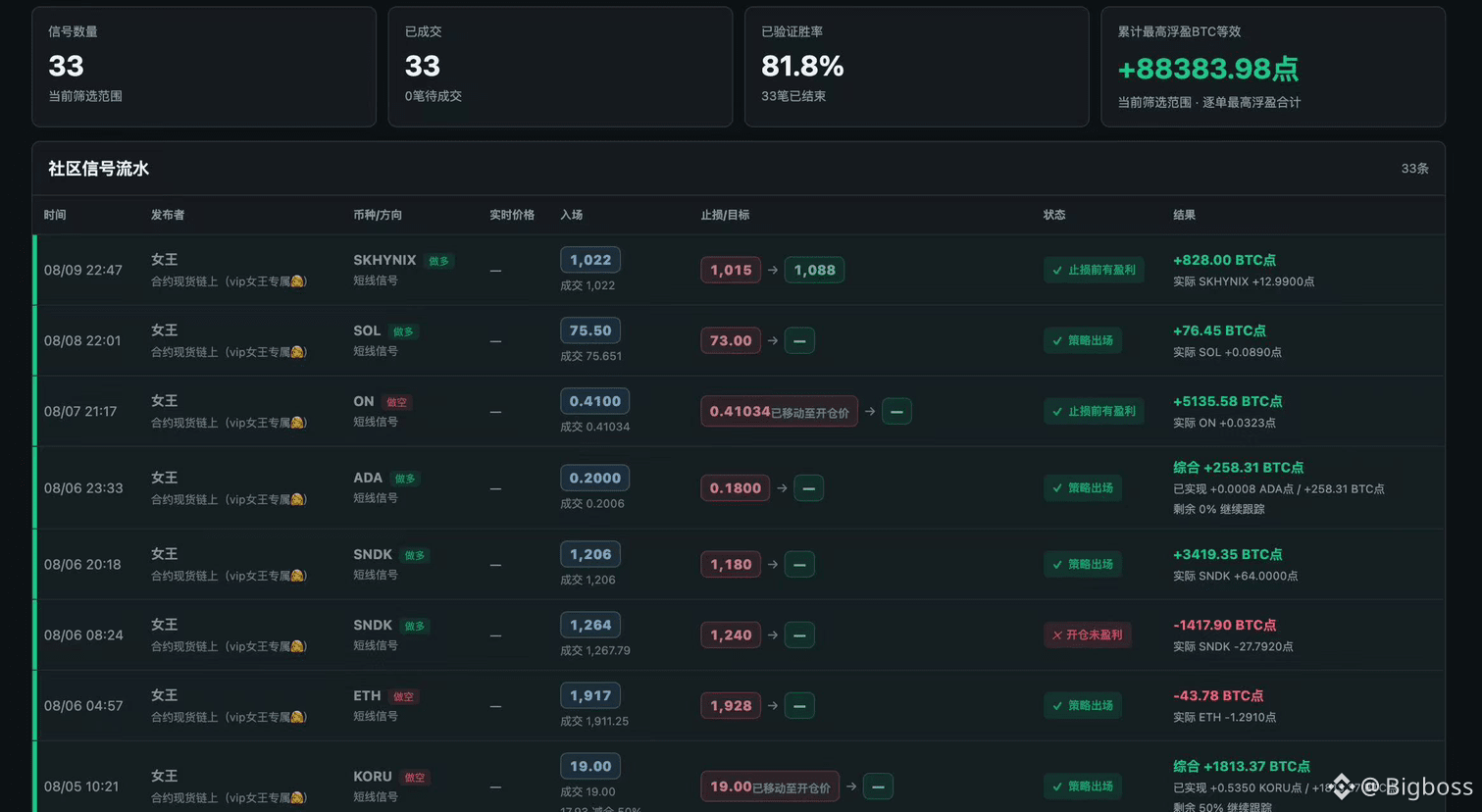The image size is (1482, 812).
Task: Click the +5135.58 BTC点 result
Action: (1228, 401)
